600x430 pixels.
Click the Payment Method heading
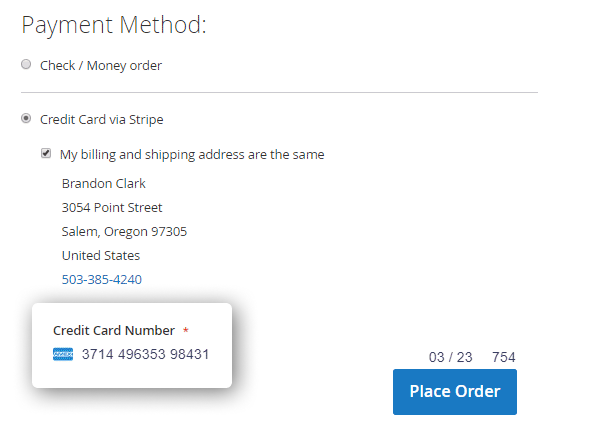click(113, 24)
